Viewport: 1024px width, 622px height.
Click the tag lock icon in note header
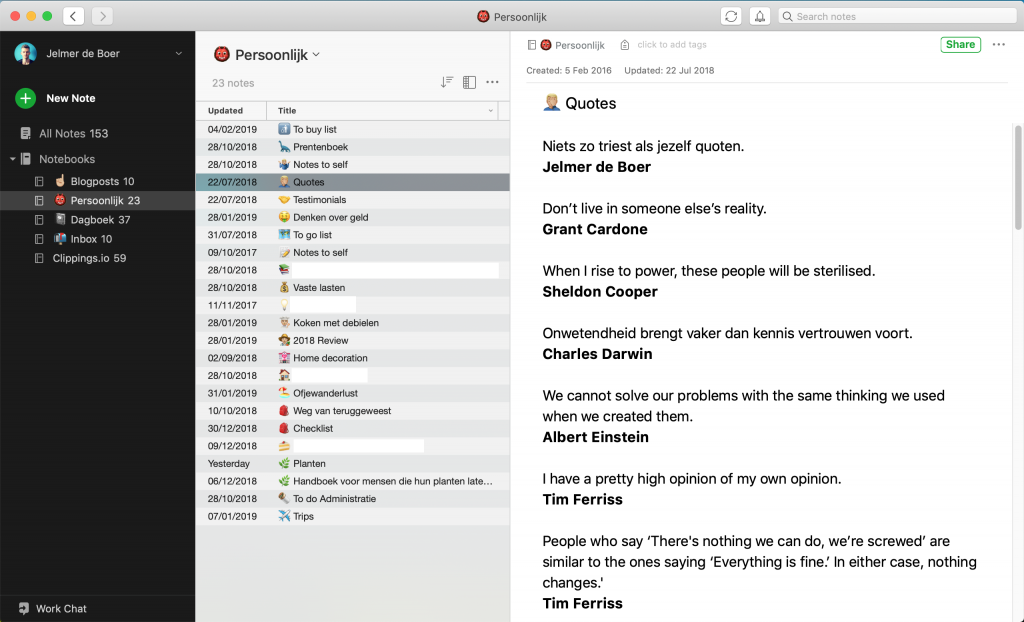point(625,45)
